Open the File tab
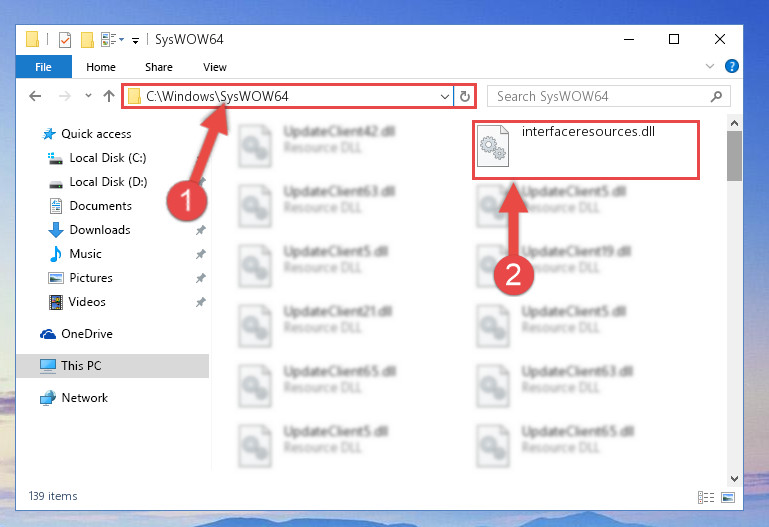The image size is (769, 527). pyautogui.click(x=43, y=67)
